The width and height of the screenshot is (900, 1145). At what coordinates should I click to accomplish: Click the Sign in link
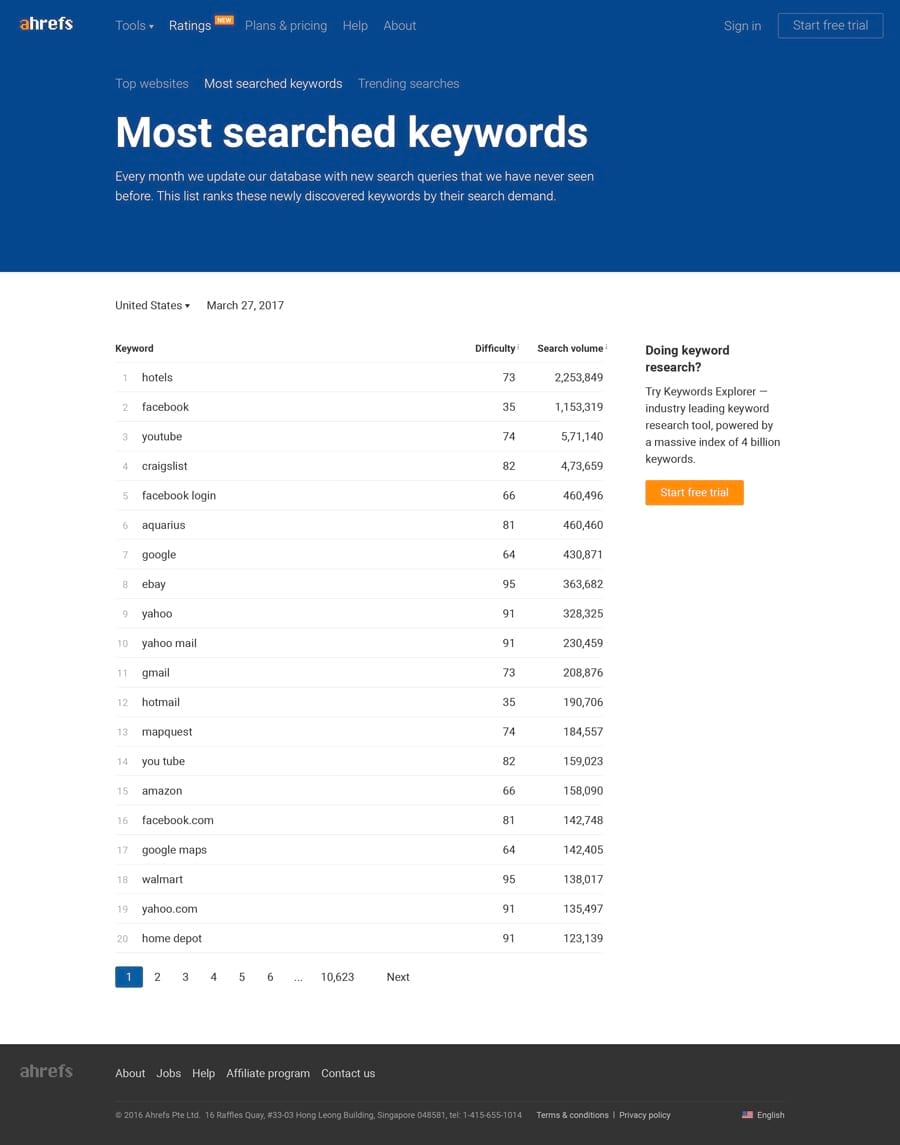point(742,25)
